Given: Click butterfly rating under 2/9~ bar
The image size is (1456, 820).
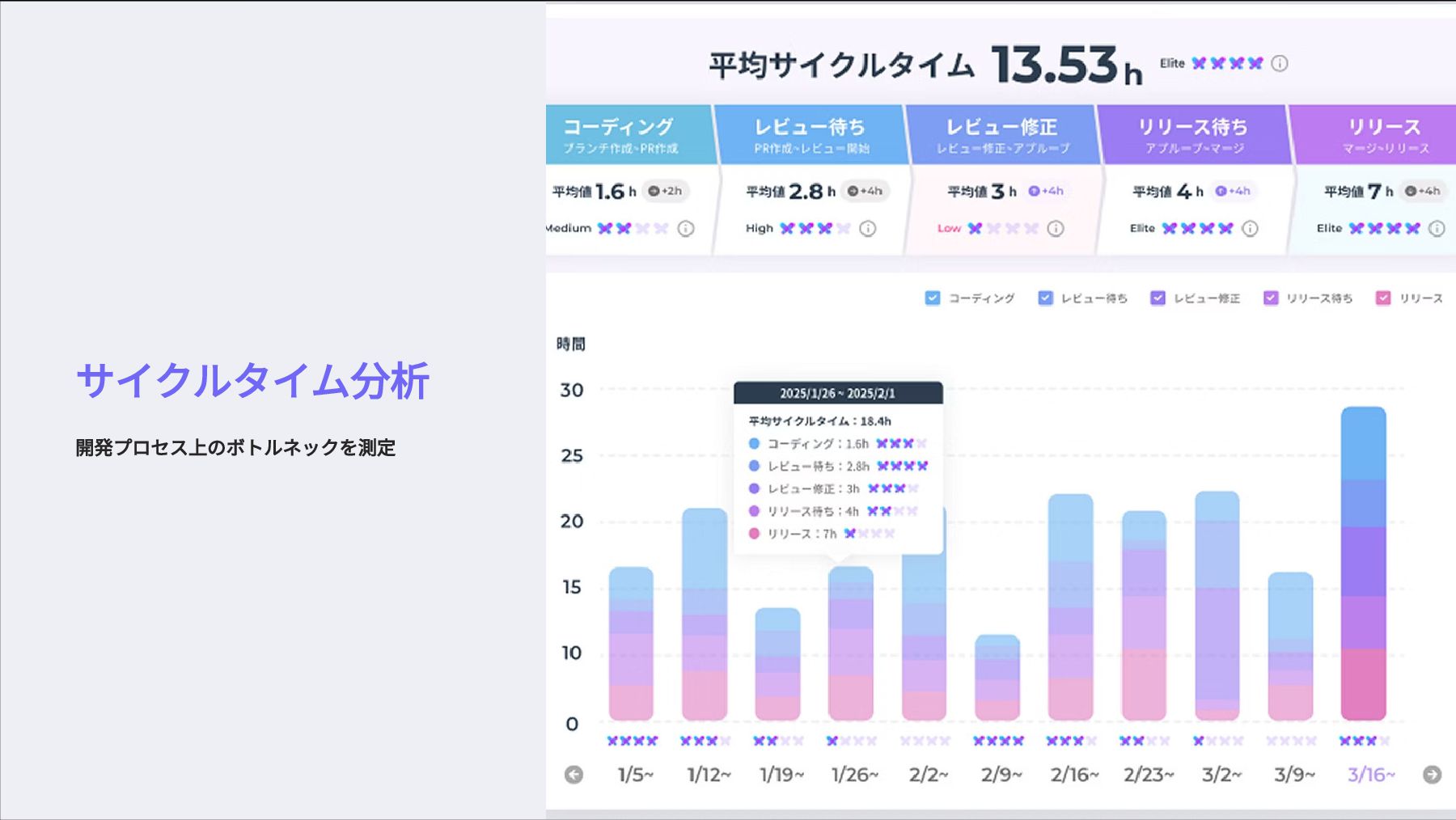Looking at the screenshot, I should [998, 741].
